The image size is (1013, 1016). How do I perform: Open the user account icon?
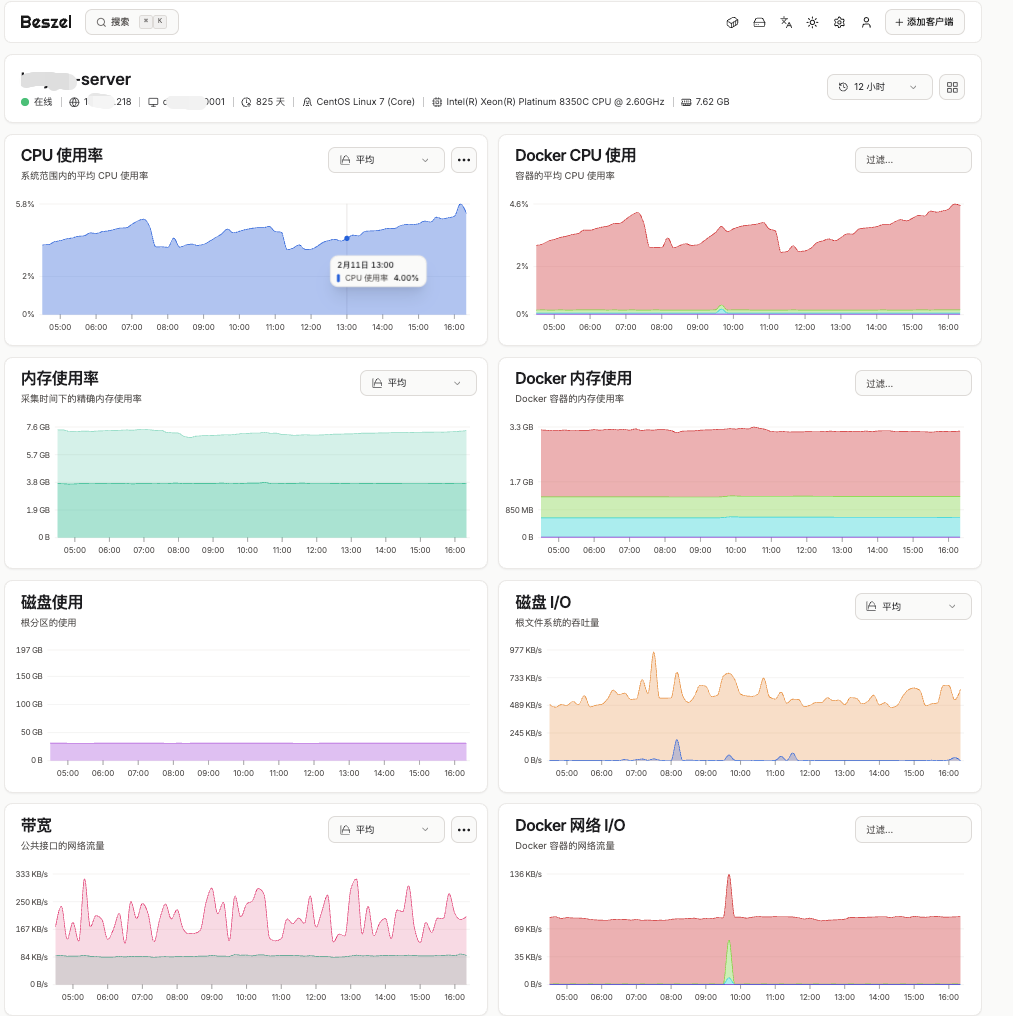point(866,22)
